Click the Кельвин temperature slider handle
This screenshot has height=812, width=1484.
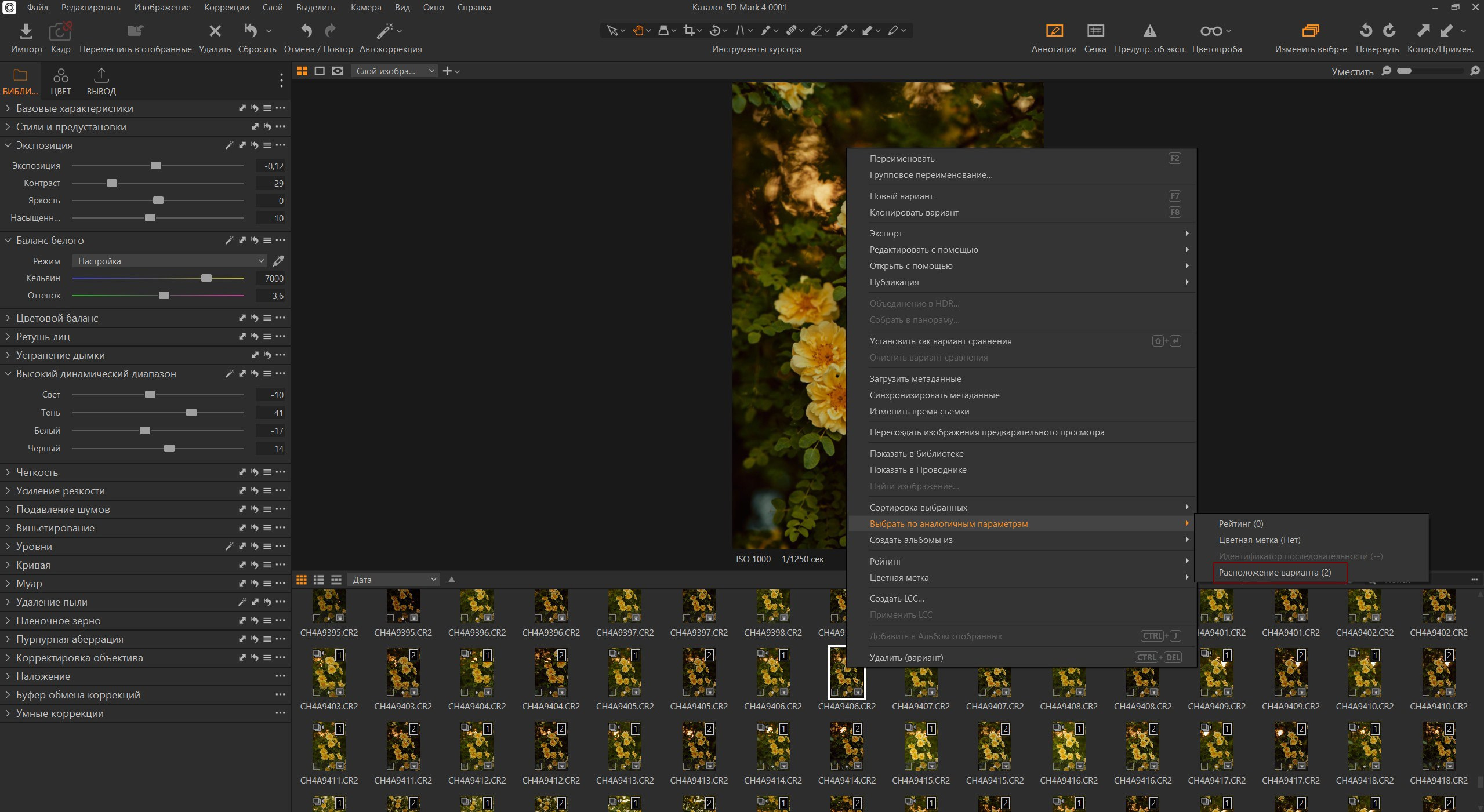(x=206, y=278)
